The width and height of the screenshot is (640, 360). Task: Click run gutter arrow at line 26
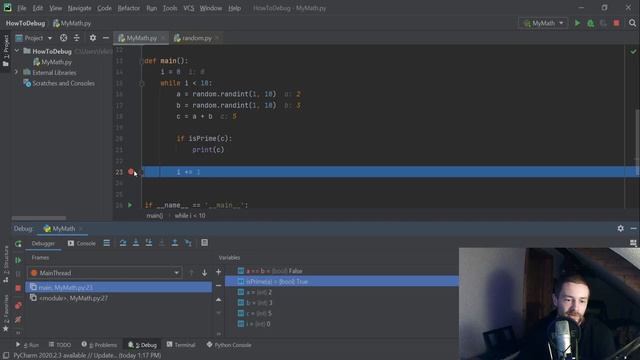(x=130, y=205)
